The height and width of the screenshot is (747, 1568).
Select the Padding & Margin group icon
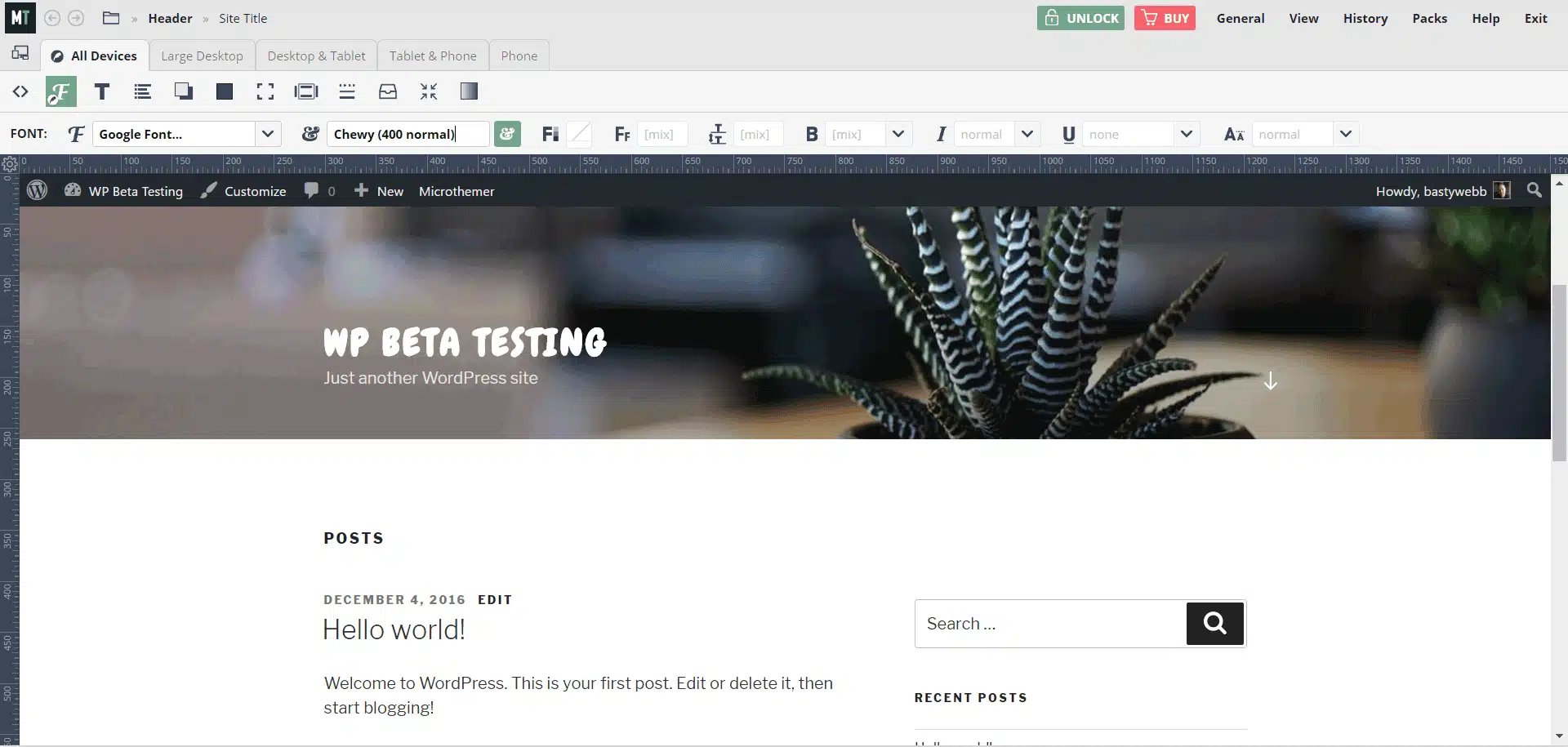(306, 91)
